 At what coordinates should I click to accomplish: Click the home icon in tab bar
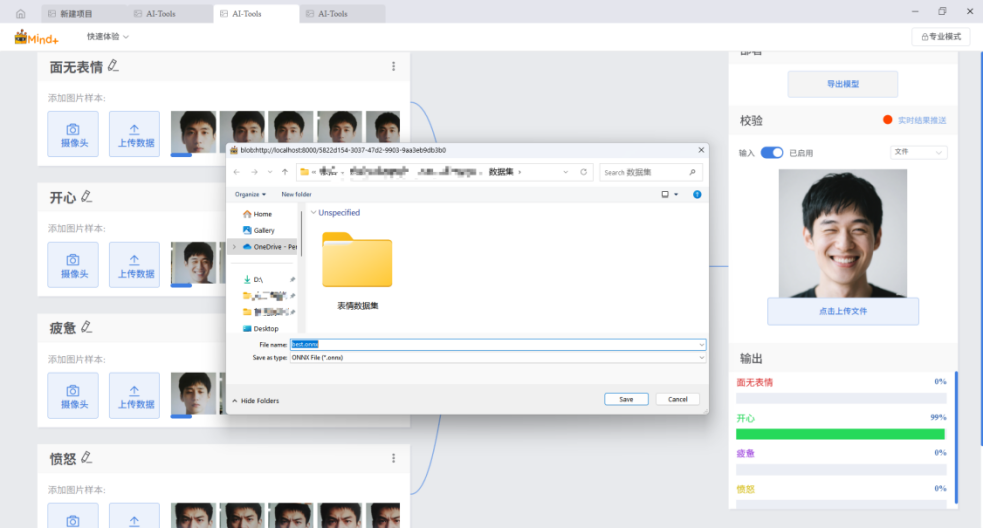click(x=21, y=13)
